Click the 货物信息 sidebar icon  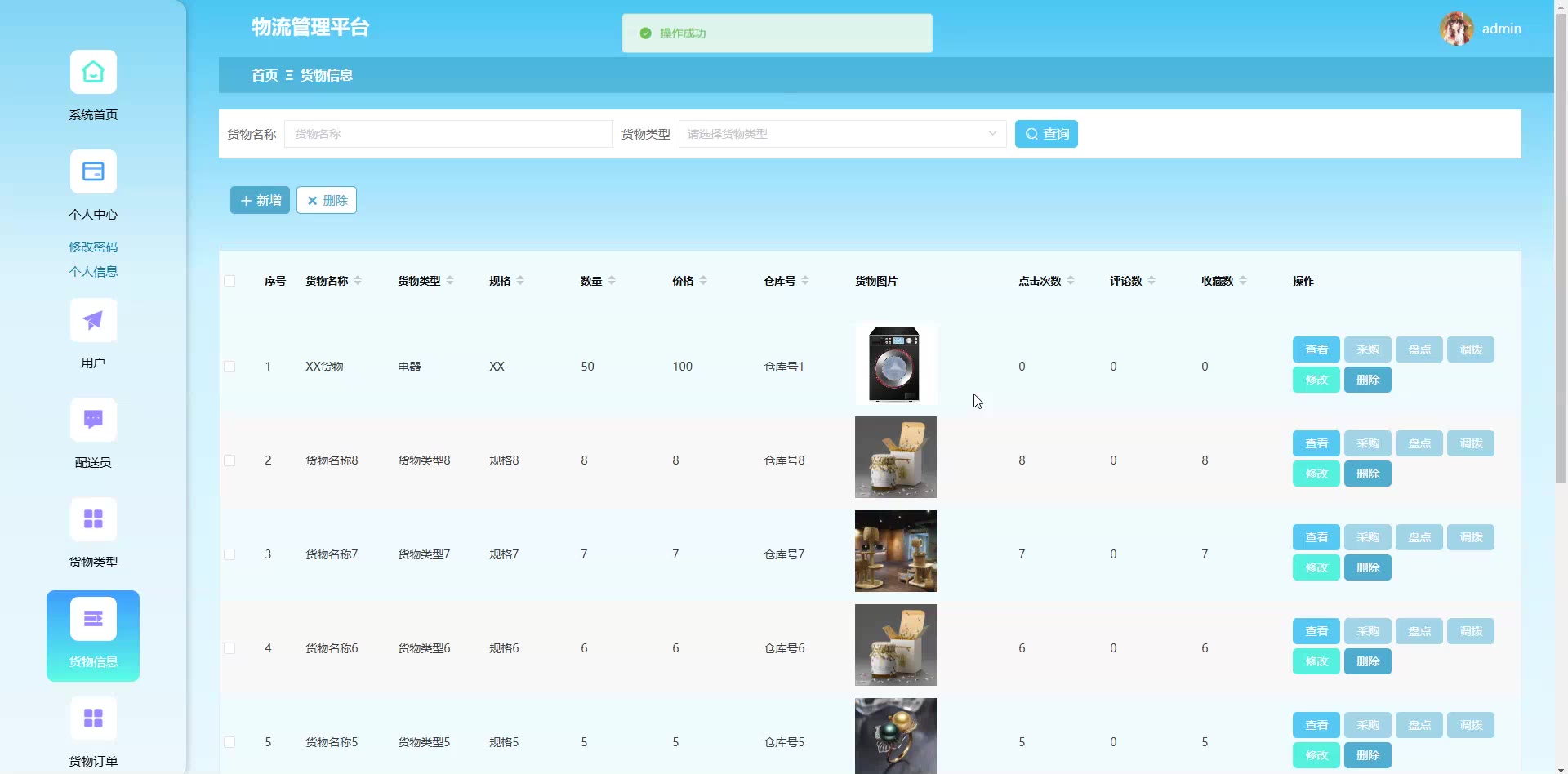point(93,620)
